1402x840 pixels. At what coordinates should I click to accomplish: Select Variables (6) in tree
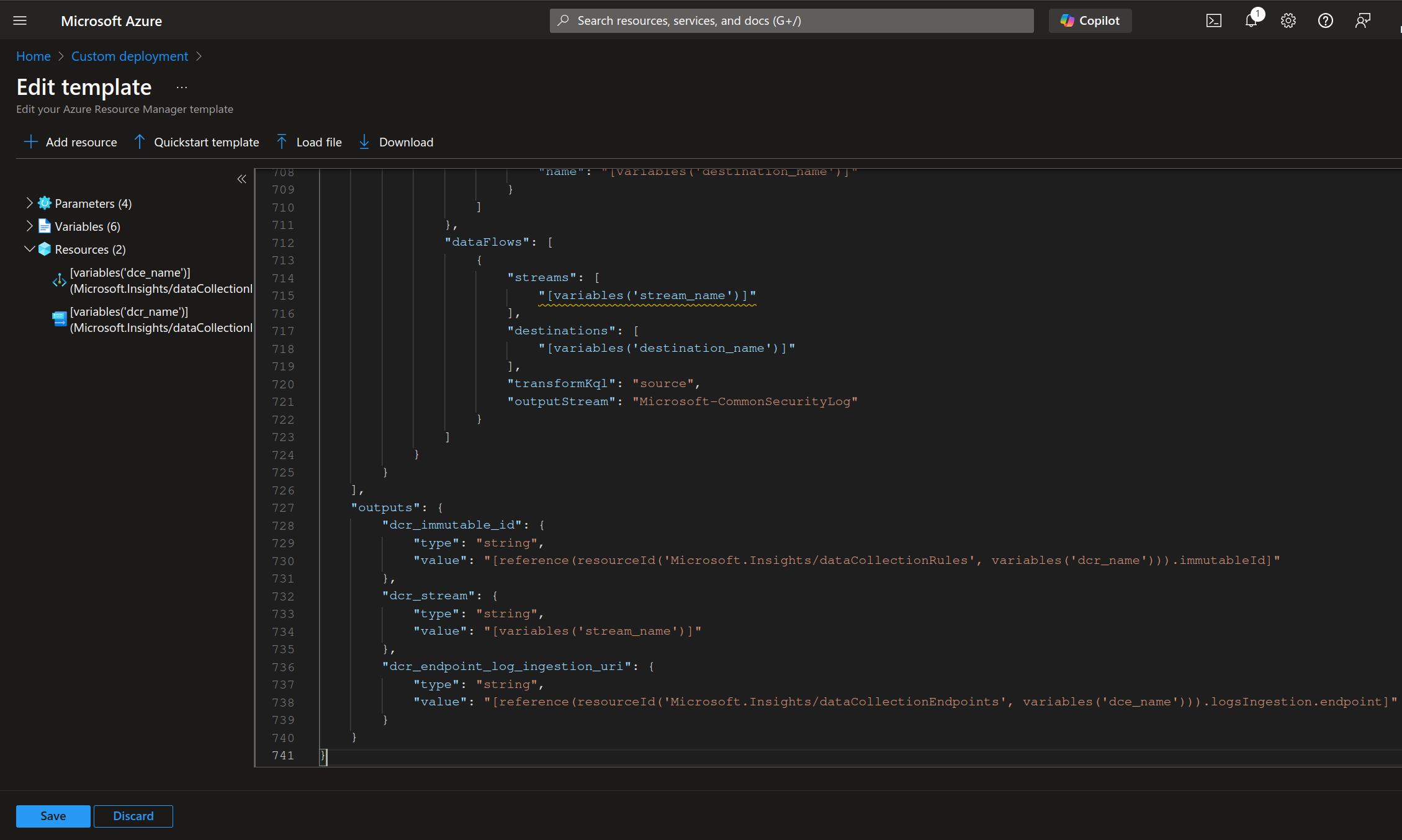click(88, 226)
